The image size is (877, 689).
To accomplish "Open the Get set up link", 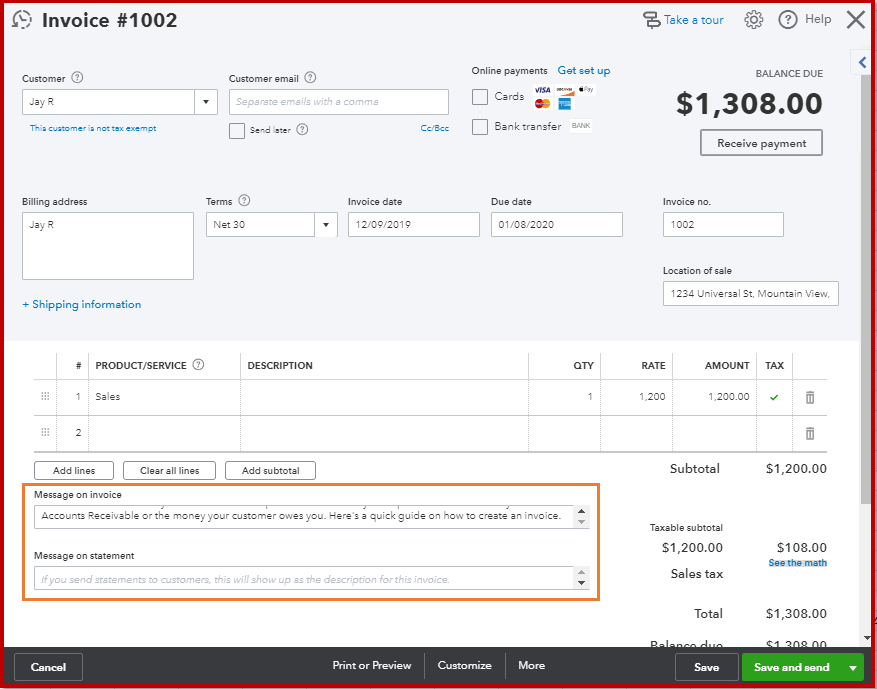I will [584, 70].
